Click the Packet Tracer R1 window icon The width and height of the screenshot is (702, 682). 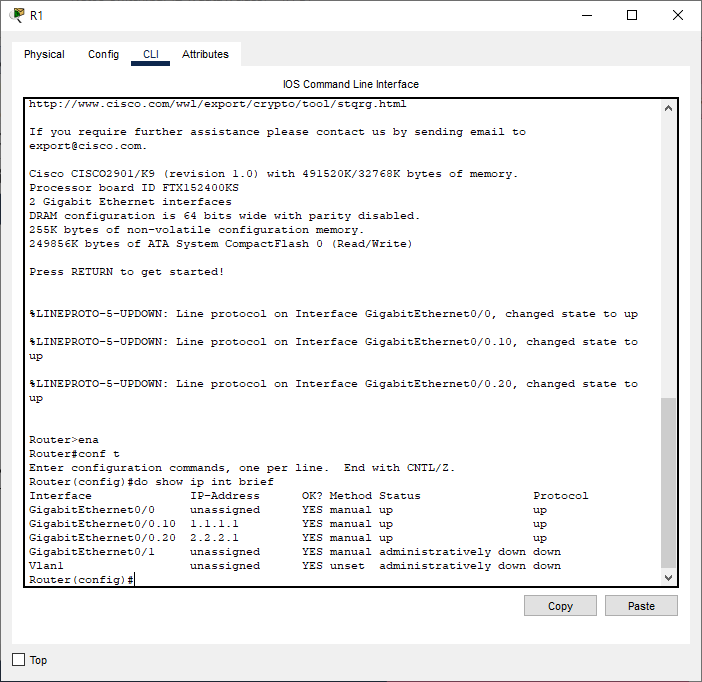pyautogui.click(x=17, y=15)
